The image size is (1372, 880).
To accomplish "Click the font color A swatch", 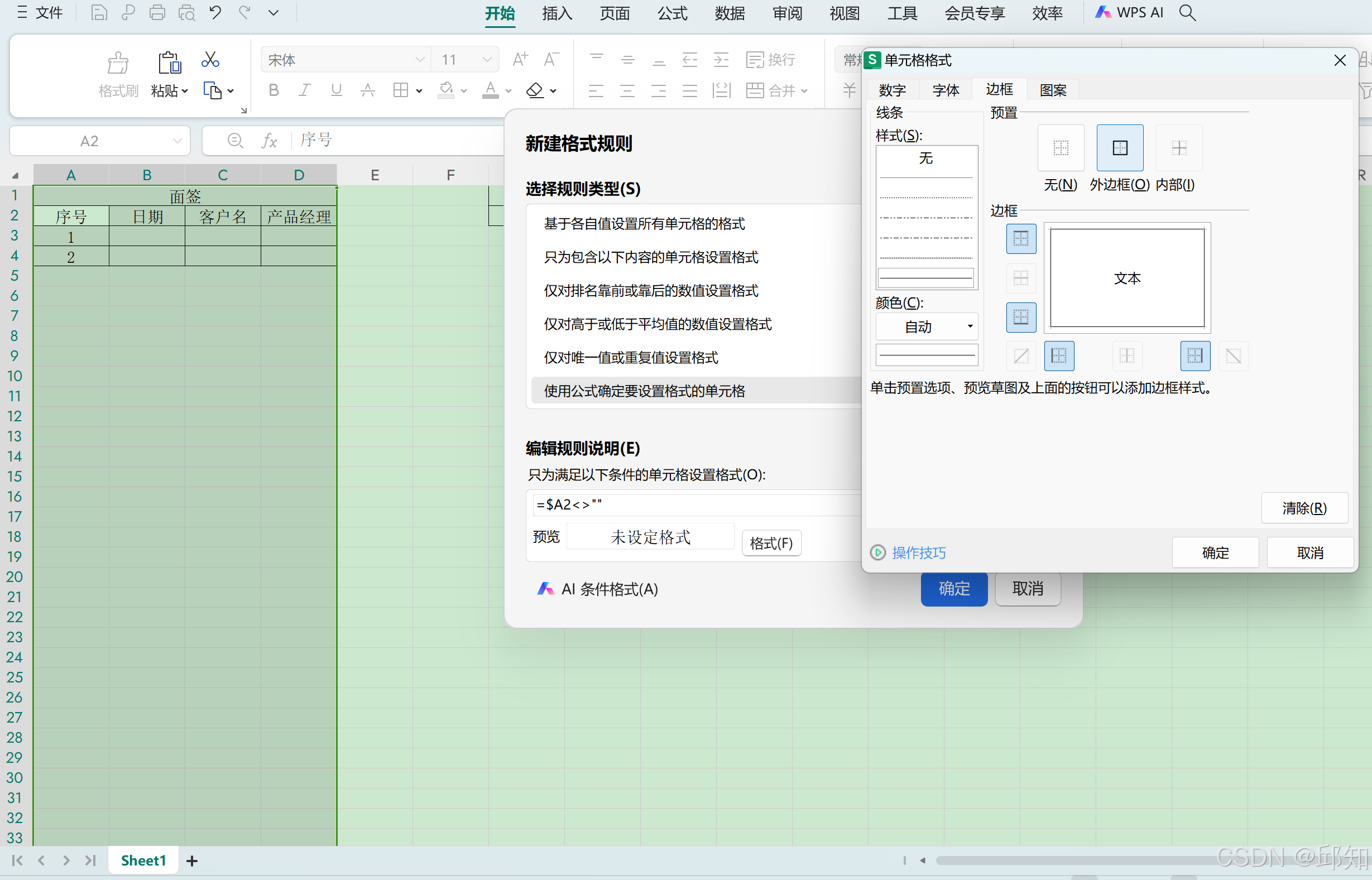I will click(490, 90).
